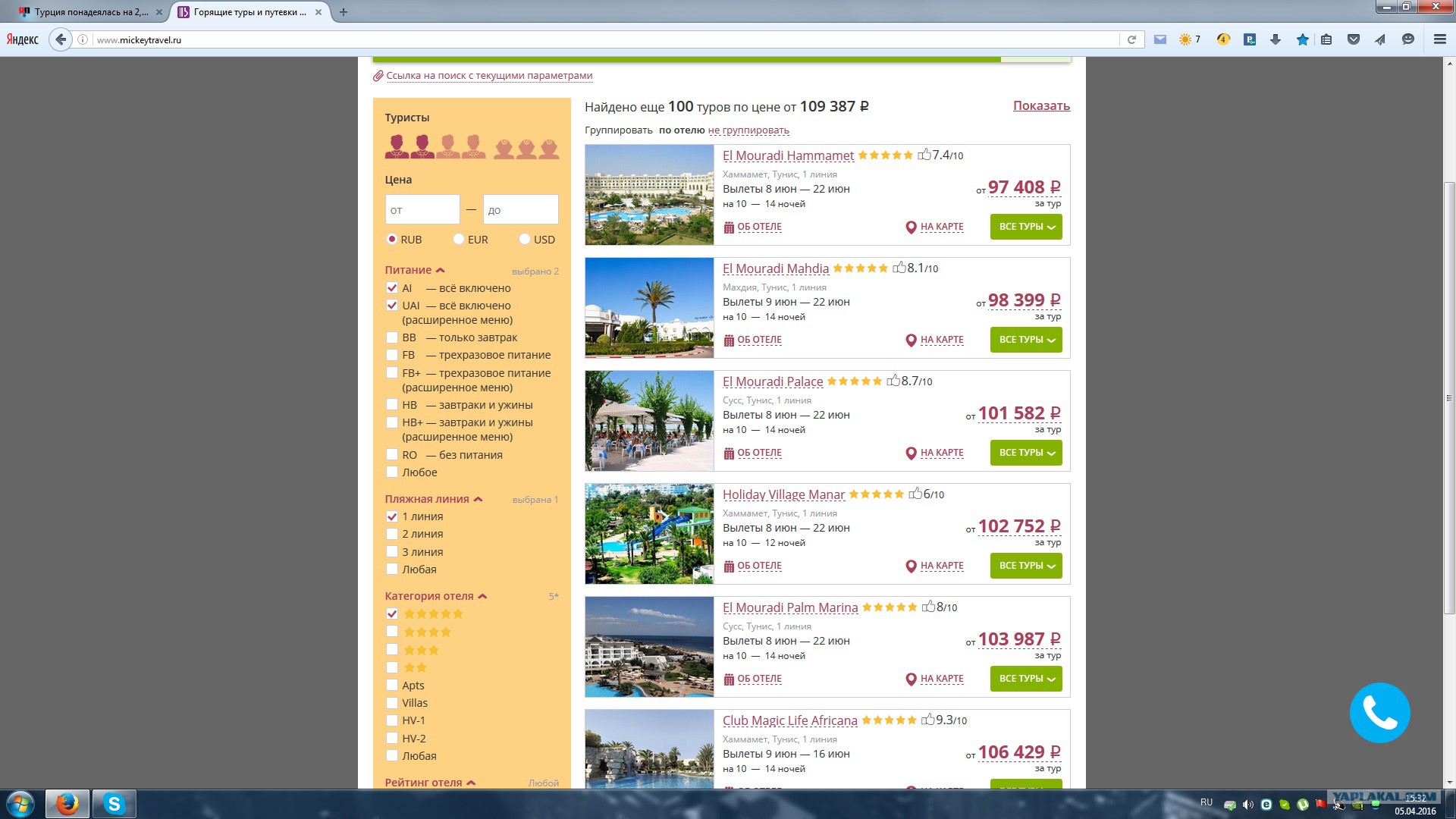Click the не группировать link
This screenshot has width=1456, height=819.
(748, 130)
